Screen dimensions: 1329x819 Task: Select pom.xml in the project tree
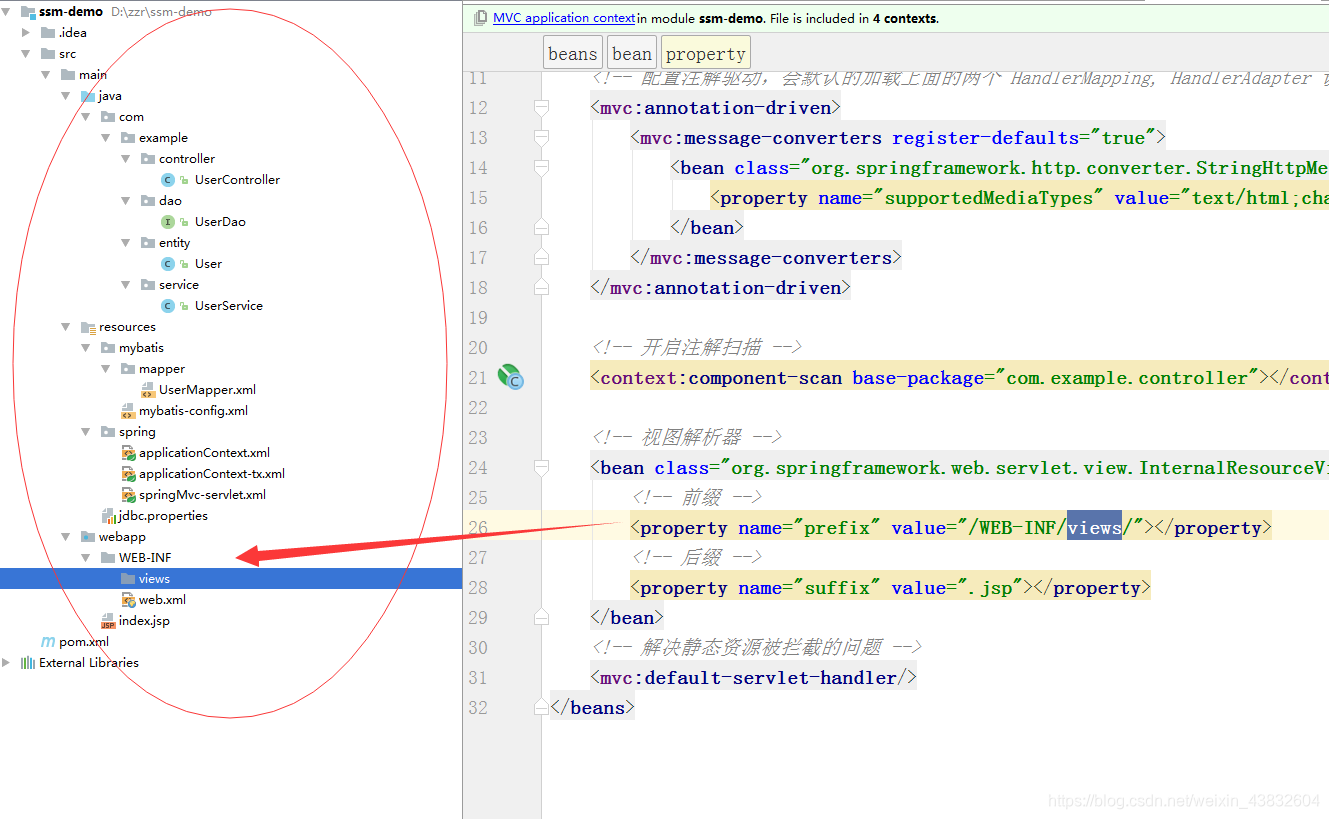pos(84,642)
